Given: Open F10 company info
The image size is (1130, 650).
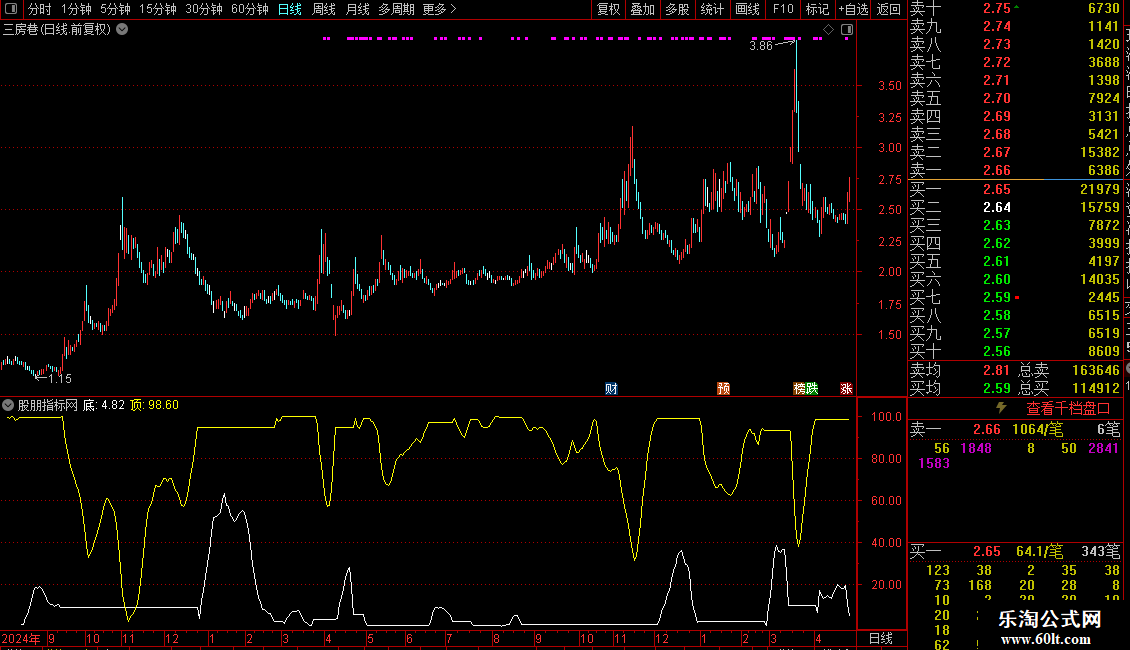Looking at the screenshot, I should coord(783,9).
